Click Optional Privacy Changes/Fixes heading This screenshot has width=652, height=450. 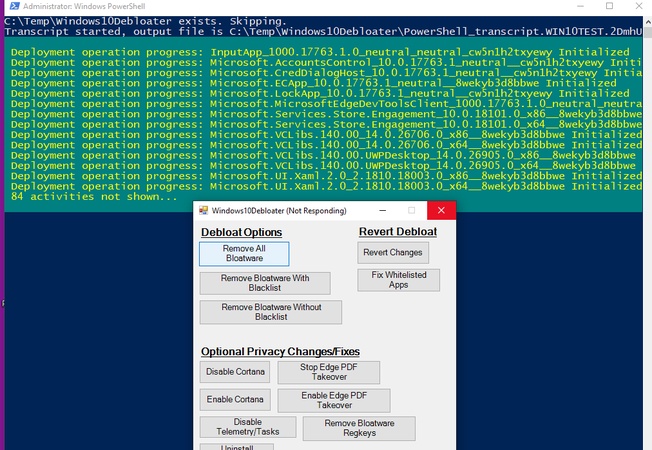[280, 351]
